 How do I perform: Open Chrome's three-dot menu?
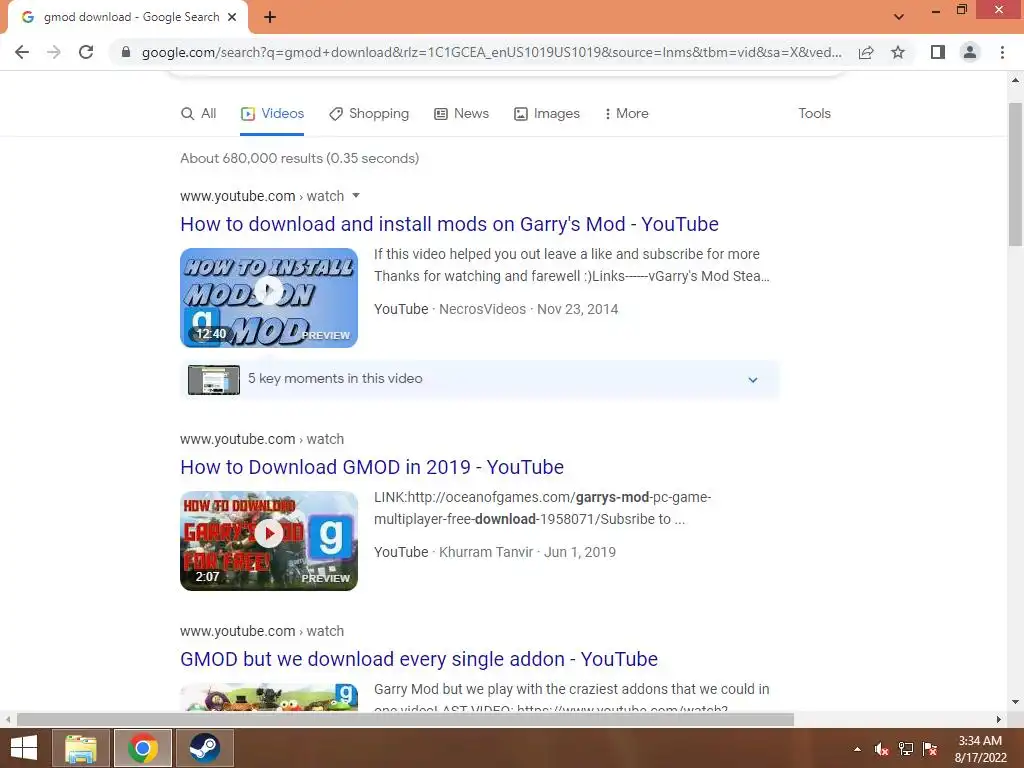point(1002,52)
